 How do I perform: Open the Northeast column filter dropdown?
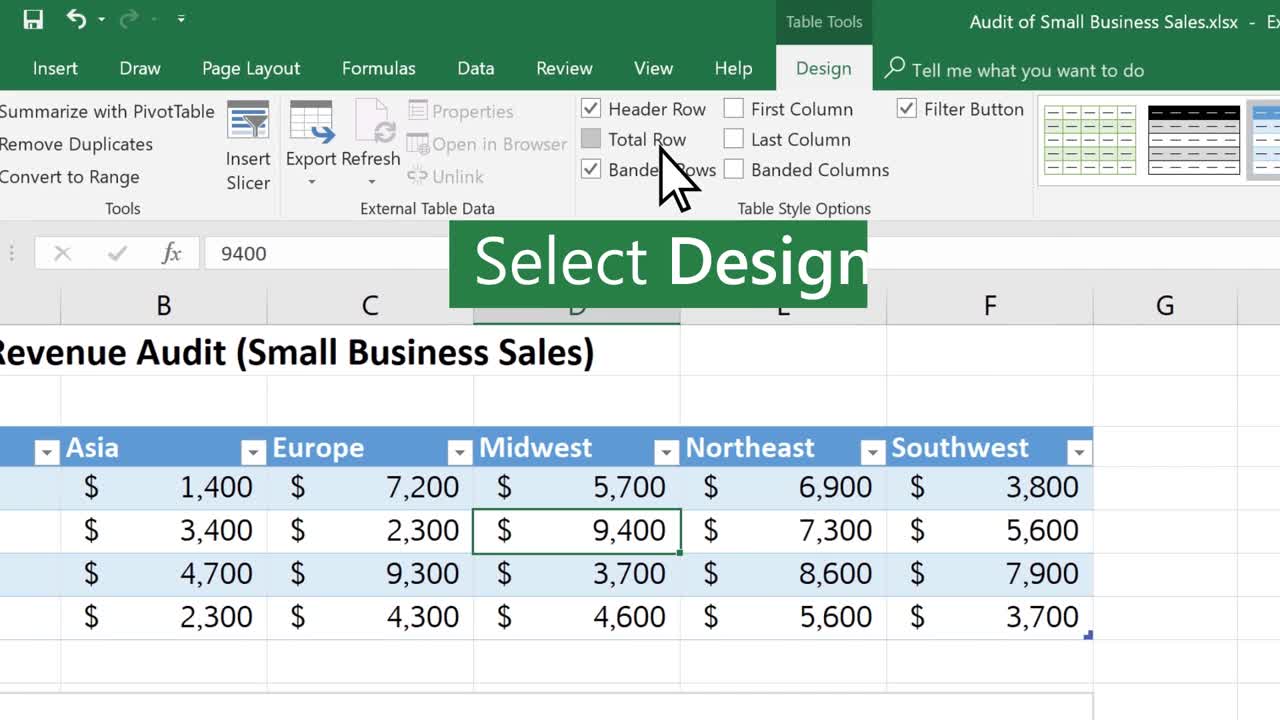point(873,453)
